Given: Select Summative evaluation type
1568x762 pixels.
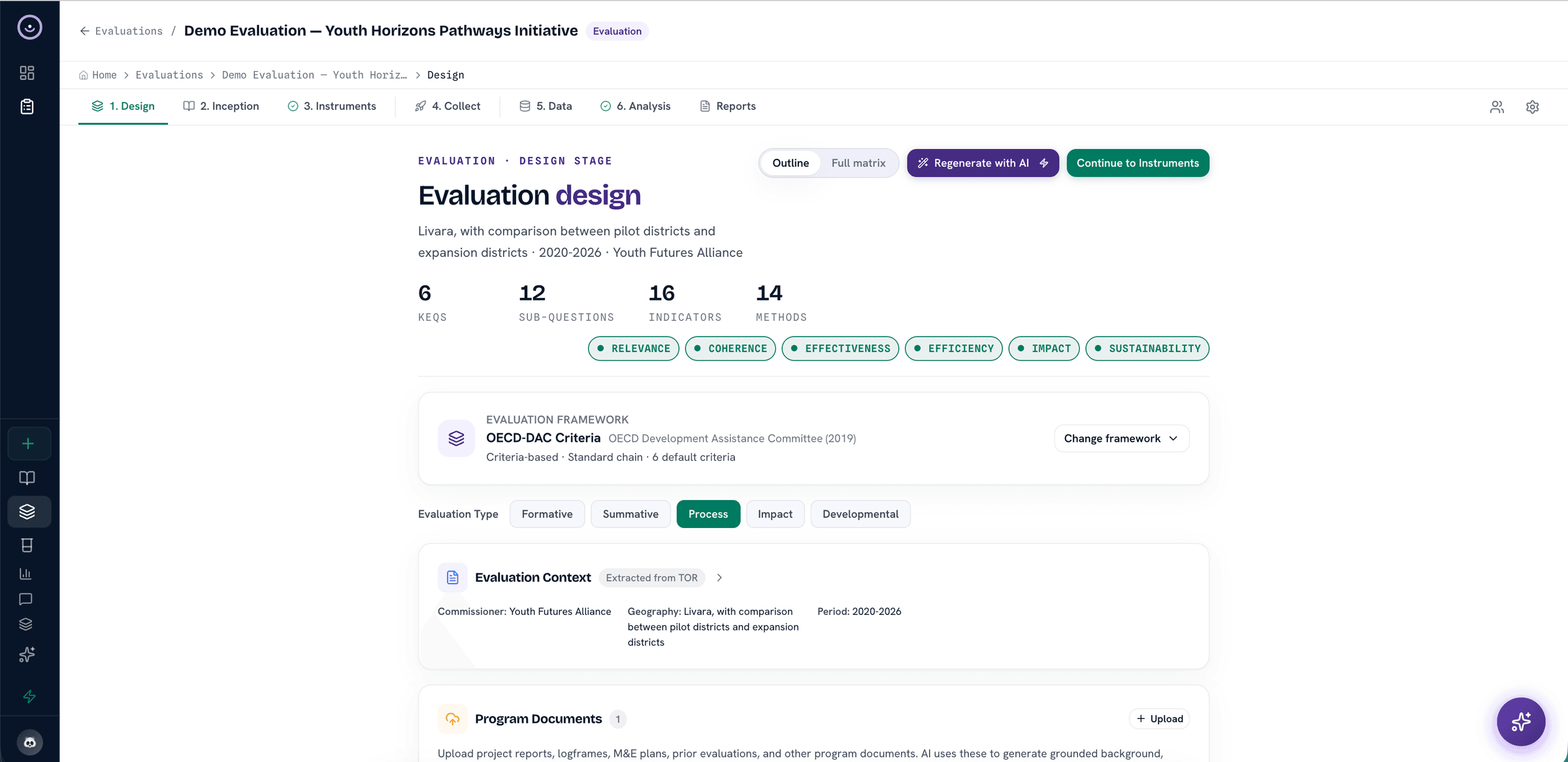Looking at the screenshot, I should [x=630, y=514].
